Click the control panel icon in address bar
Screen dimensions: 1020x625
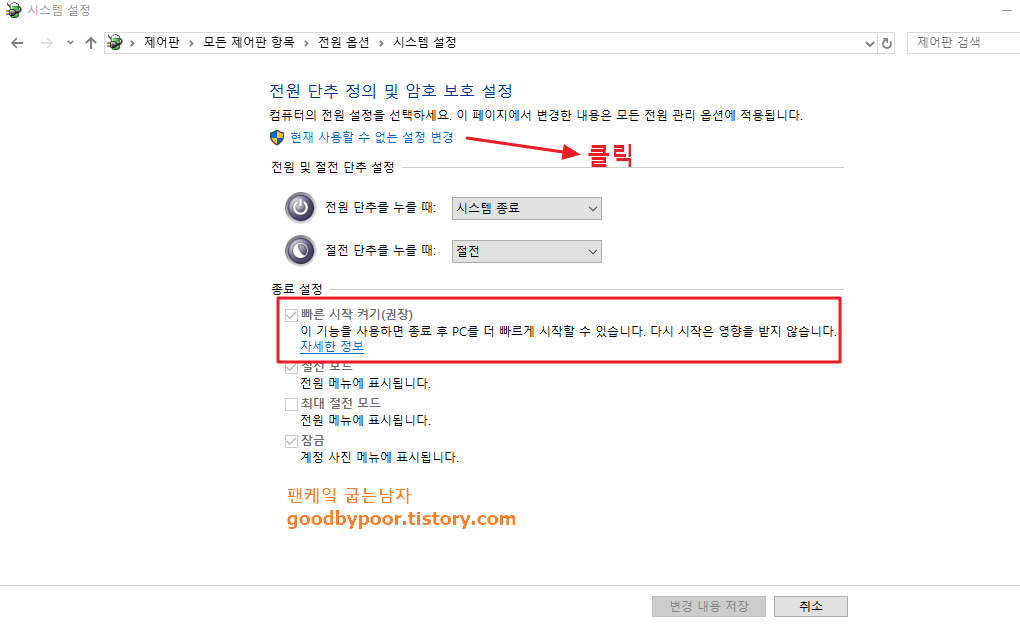click(x=115, y=43)
